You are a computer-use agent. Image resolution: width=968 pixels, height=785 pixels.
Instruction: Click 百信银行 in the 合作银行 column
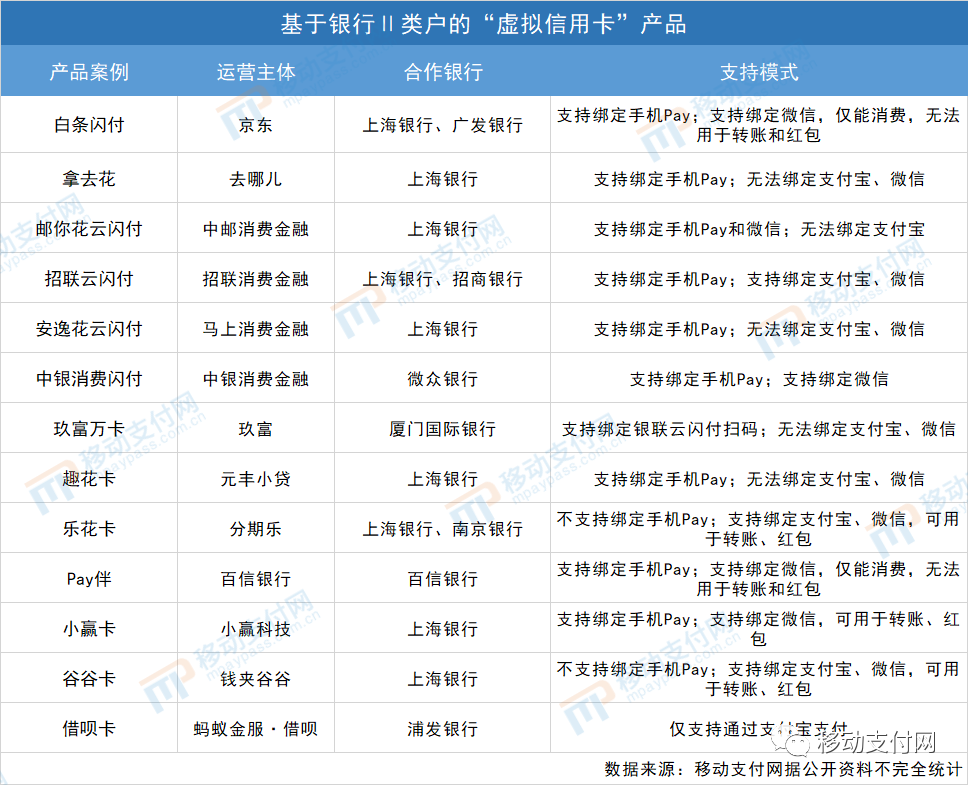(x=443, y=579)
